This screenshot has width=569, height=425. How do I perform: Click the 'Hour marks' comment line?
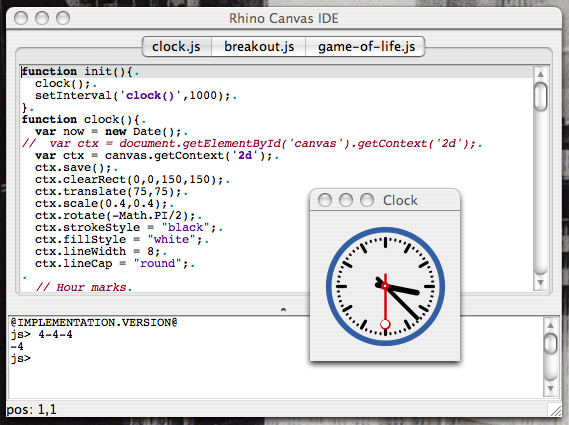pyautogui.click(x=84, y=287)
